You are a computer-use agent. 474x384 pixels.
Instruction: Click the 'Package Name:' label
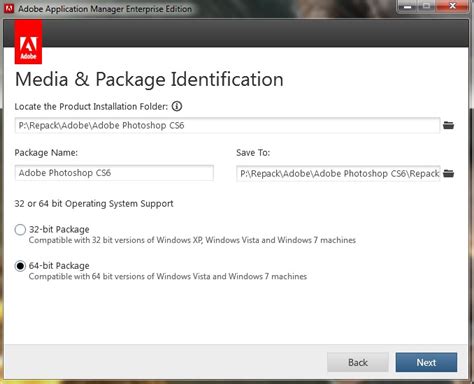pos(46,153)
